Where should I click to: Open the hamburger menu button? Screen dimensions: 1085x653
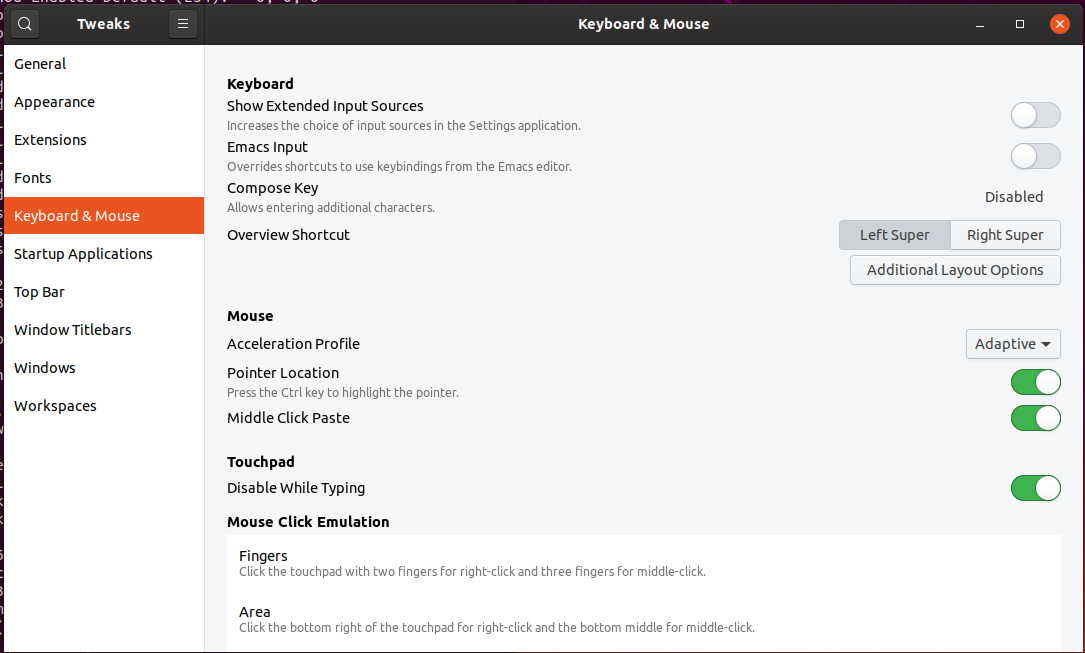pos(183,24)
